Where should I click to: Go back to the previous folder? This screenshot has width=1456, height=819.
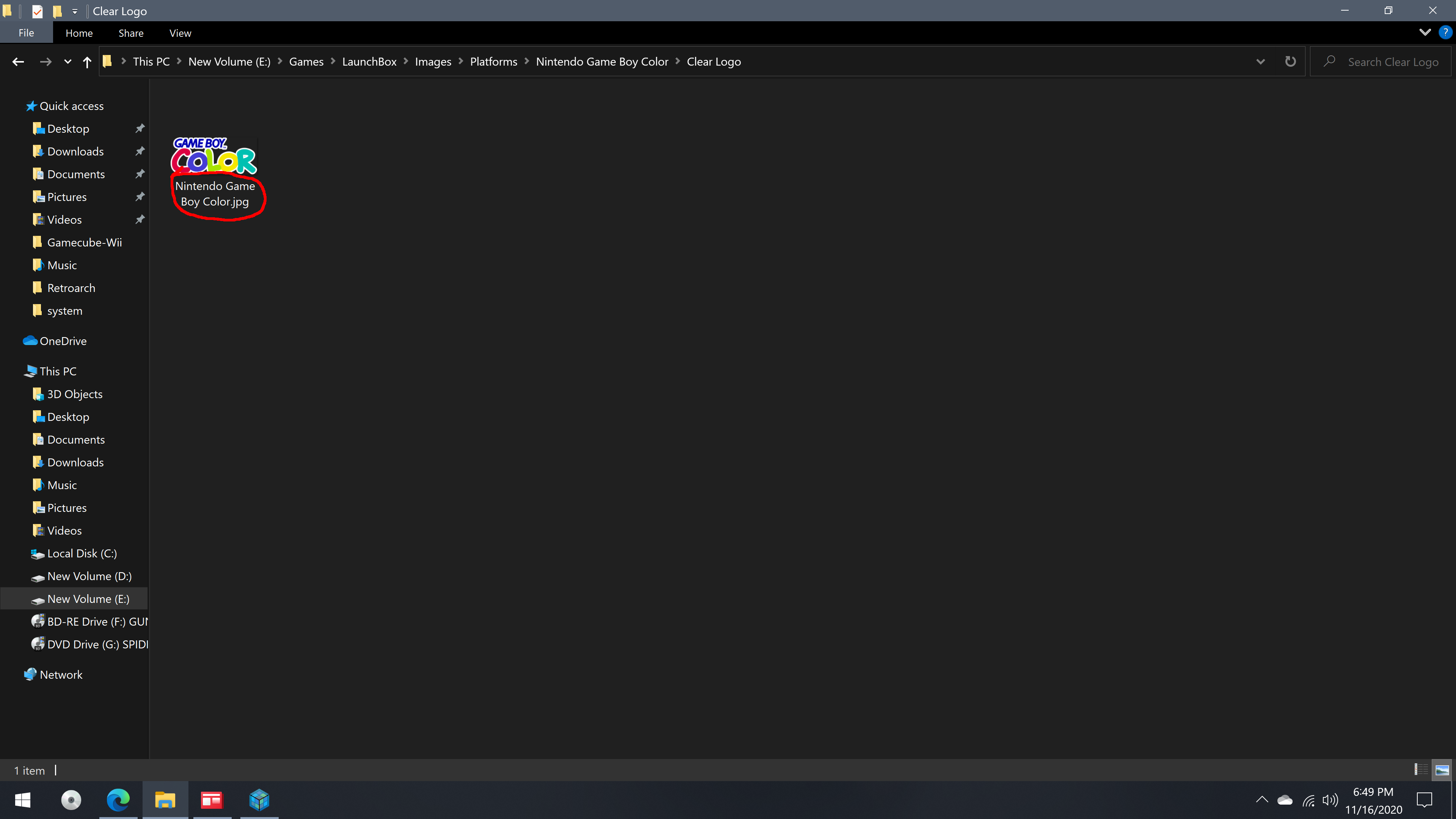pyautogui.click(x=18, y=61)
